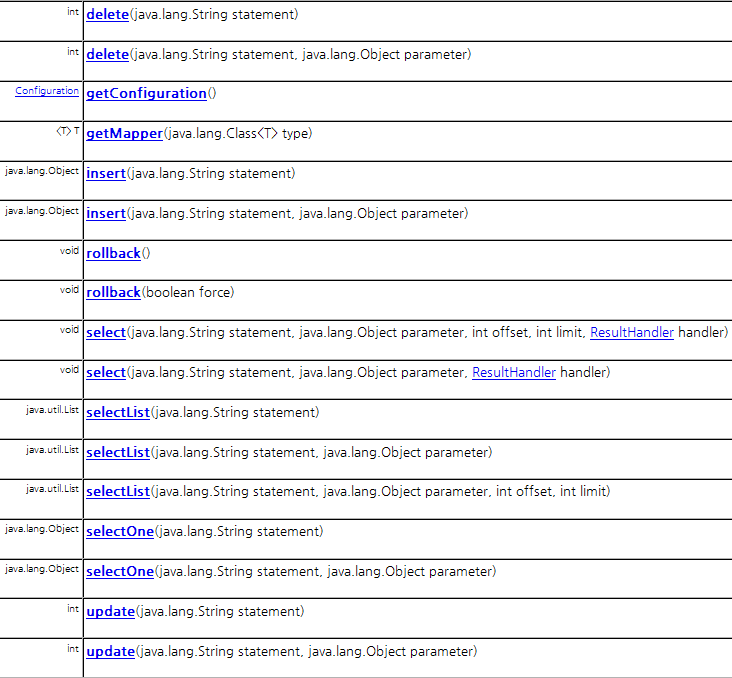Open rollback() method link without arguments
This screenshot has height=678, width=732.
[x=113, y=254]
